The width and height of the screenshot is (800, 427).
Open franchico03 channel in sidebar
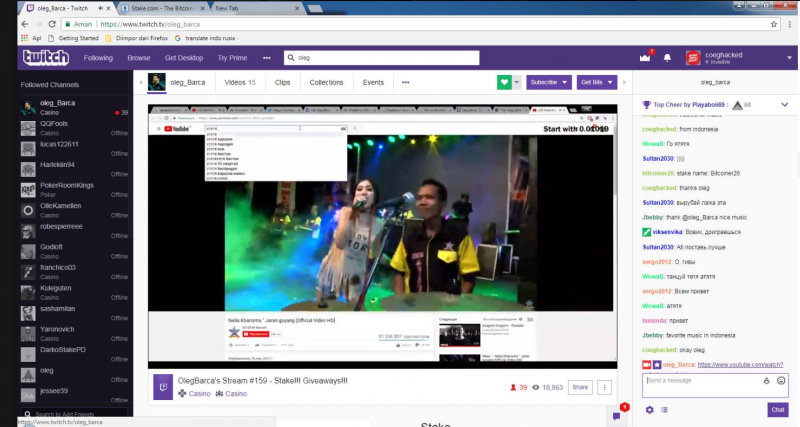[74, 272]
